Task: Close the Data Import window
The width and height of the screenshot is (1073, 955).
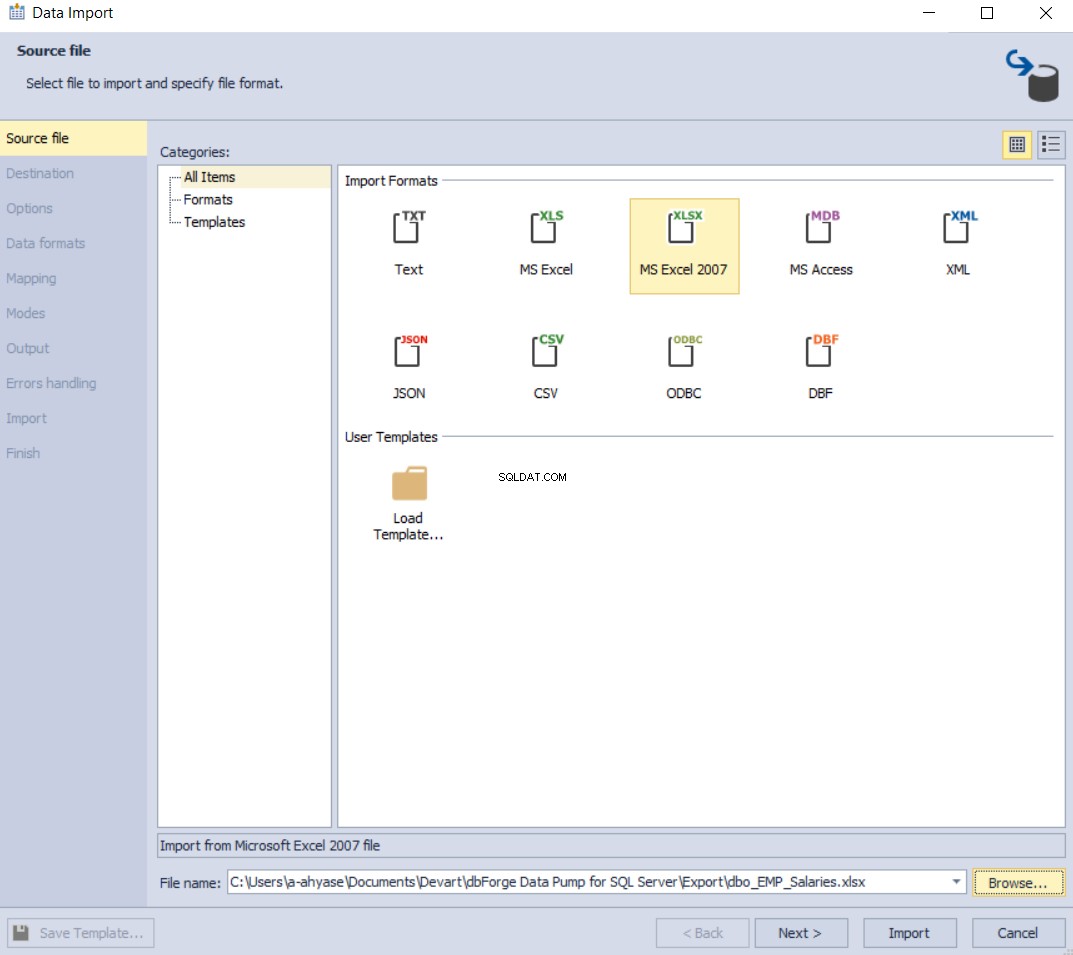Action: point(1046,13)
